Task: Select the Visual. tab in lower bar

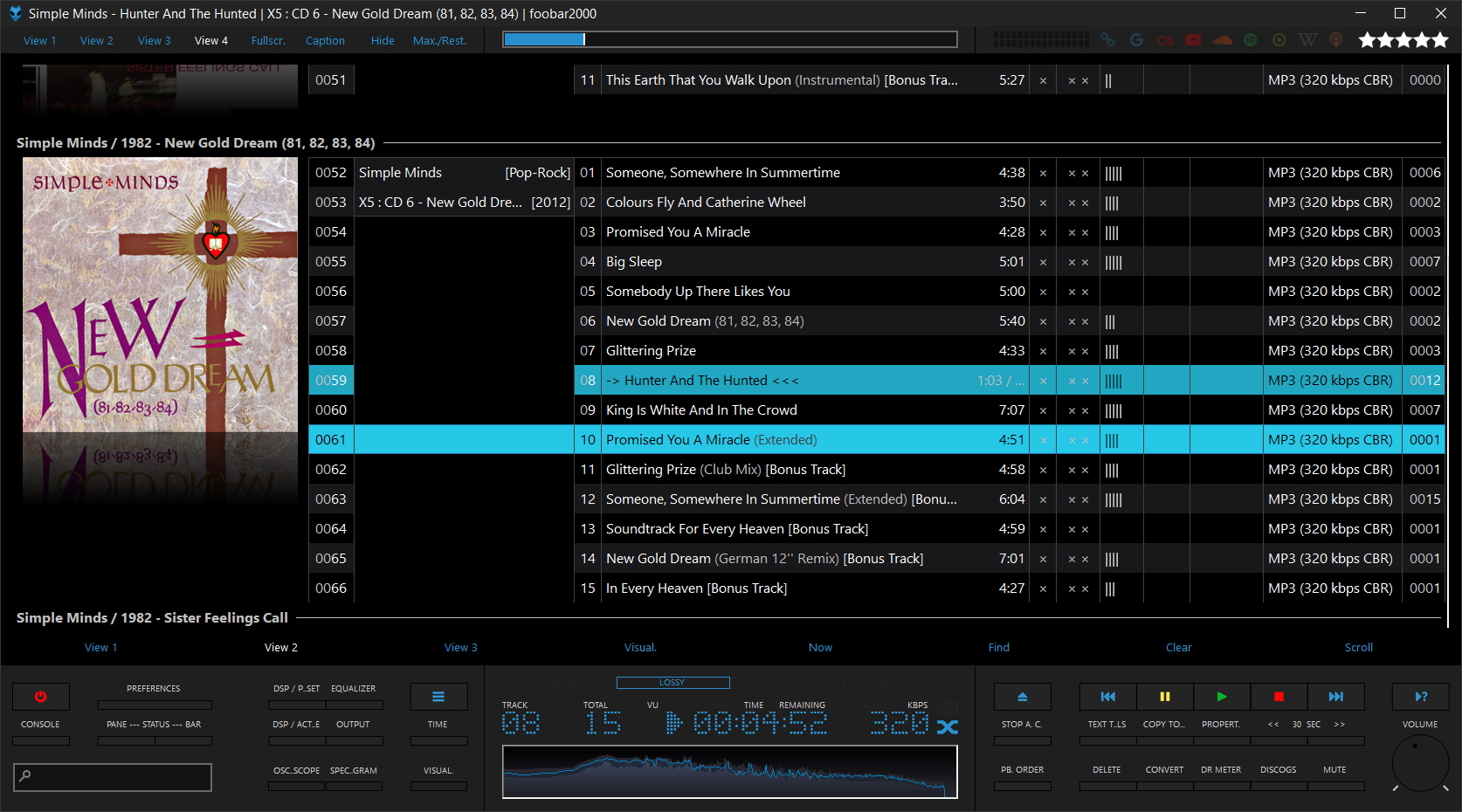Action: click(x=640, y=648)
